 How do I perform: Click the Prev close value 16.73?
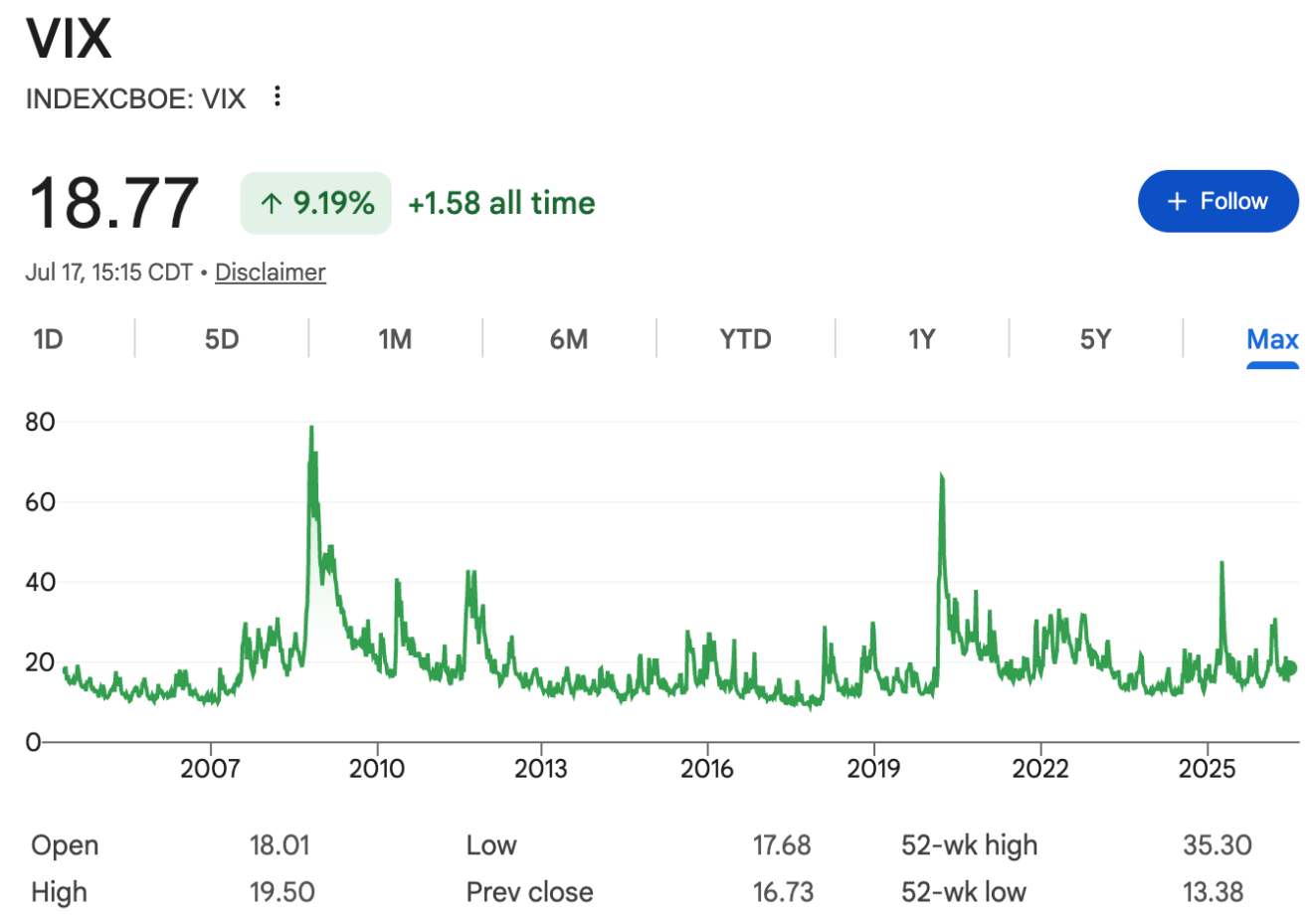pos(783,892)
